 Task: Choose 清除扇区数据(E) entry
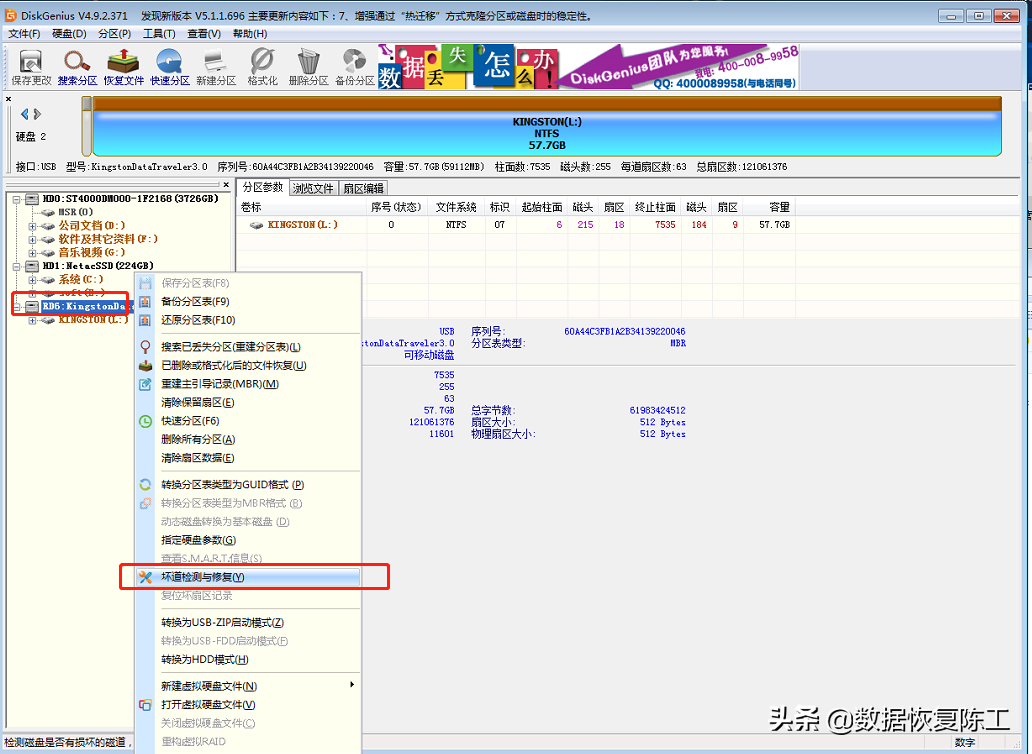(249, 458)
